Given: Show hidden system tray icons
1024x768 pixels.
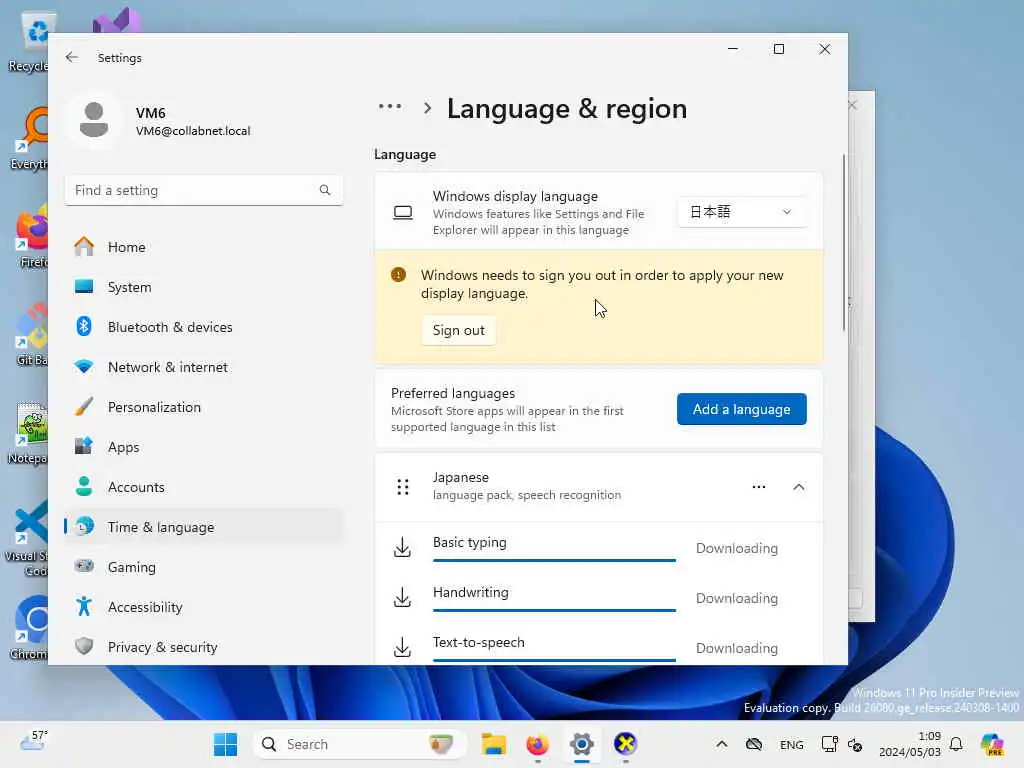Looking at the screenshot, I should coord(722,744).
